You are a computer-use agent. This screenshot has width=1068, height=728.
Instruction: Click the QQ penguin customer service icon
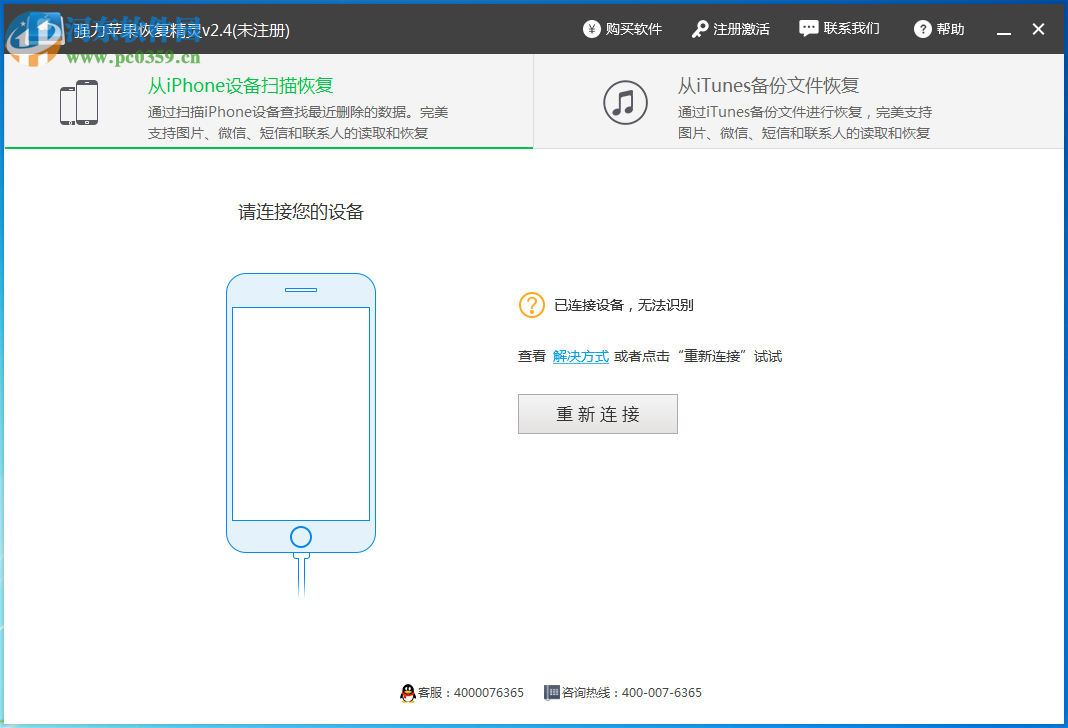click(x=408, y=692)
